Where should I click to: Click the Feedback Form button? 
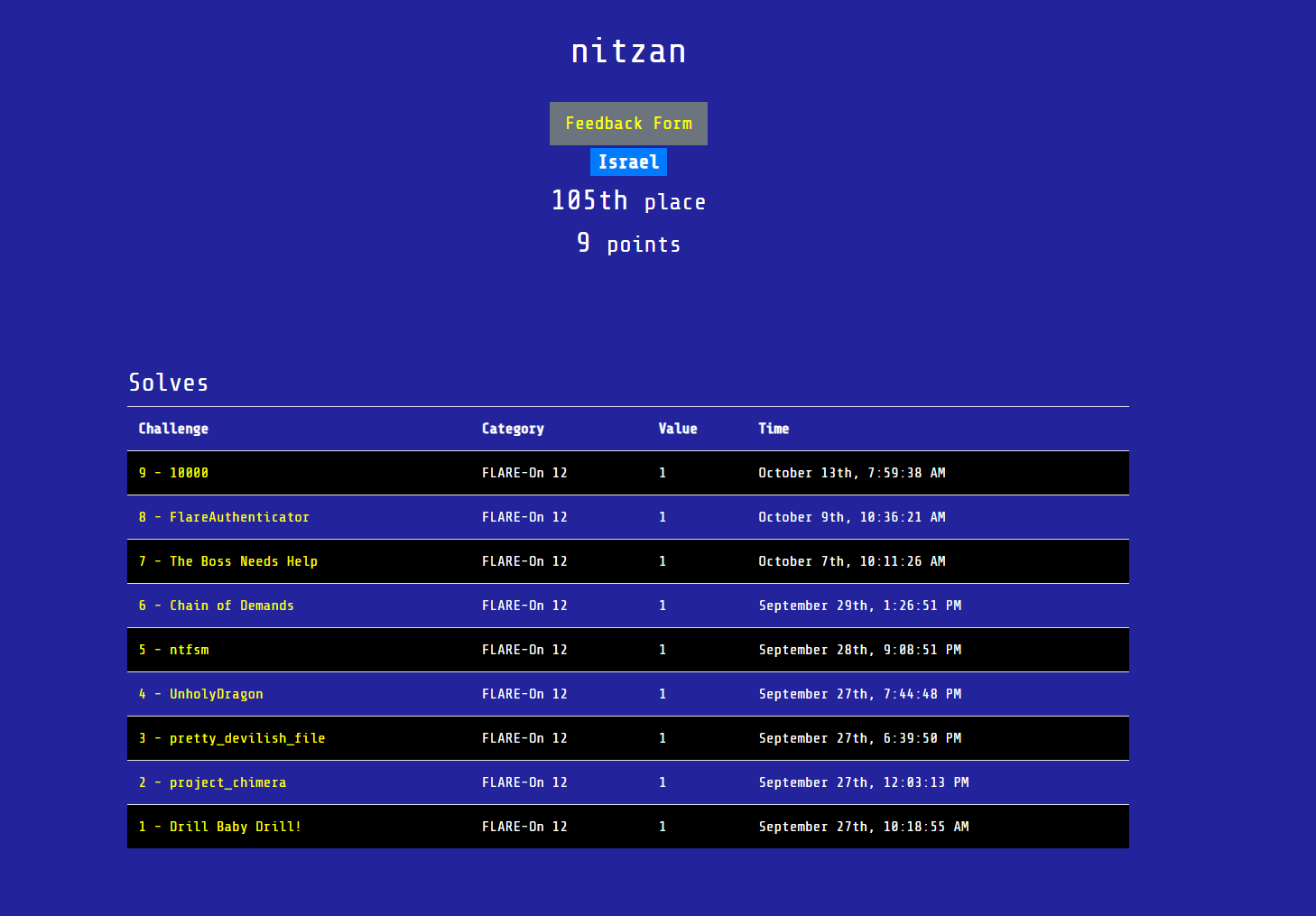[628, 124]
